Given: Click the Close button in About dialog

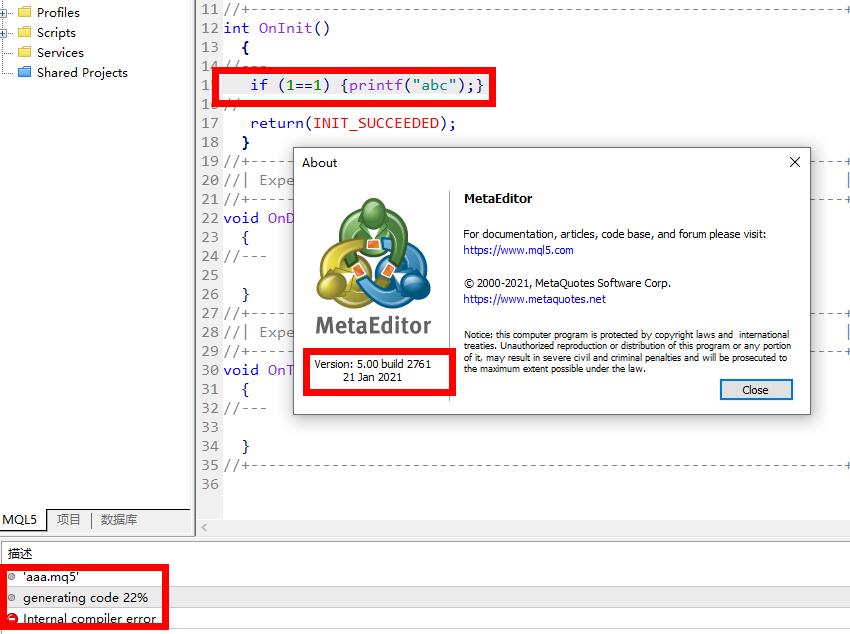Looking at the screenshot, I should tap(756, 390).
